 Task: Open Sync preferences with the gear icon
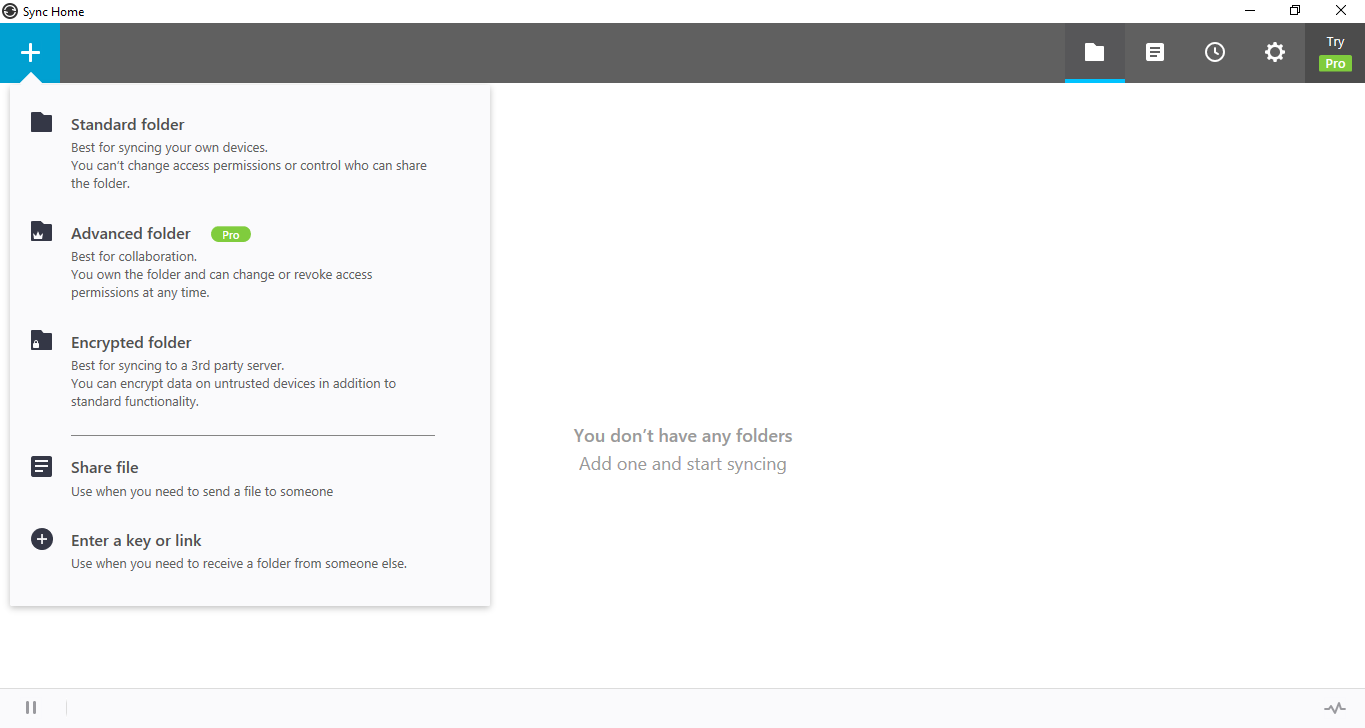tap(1274, 52)
